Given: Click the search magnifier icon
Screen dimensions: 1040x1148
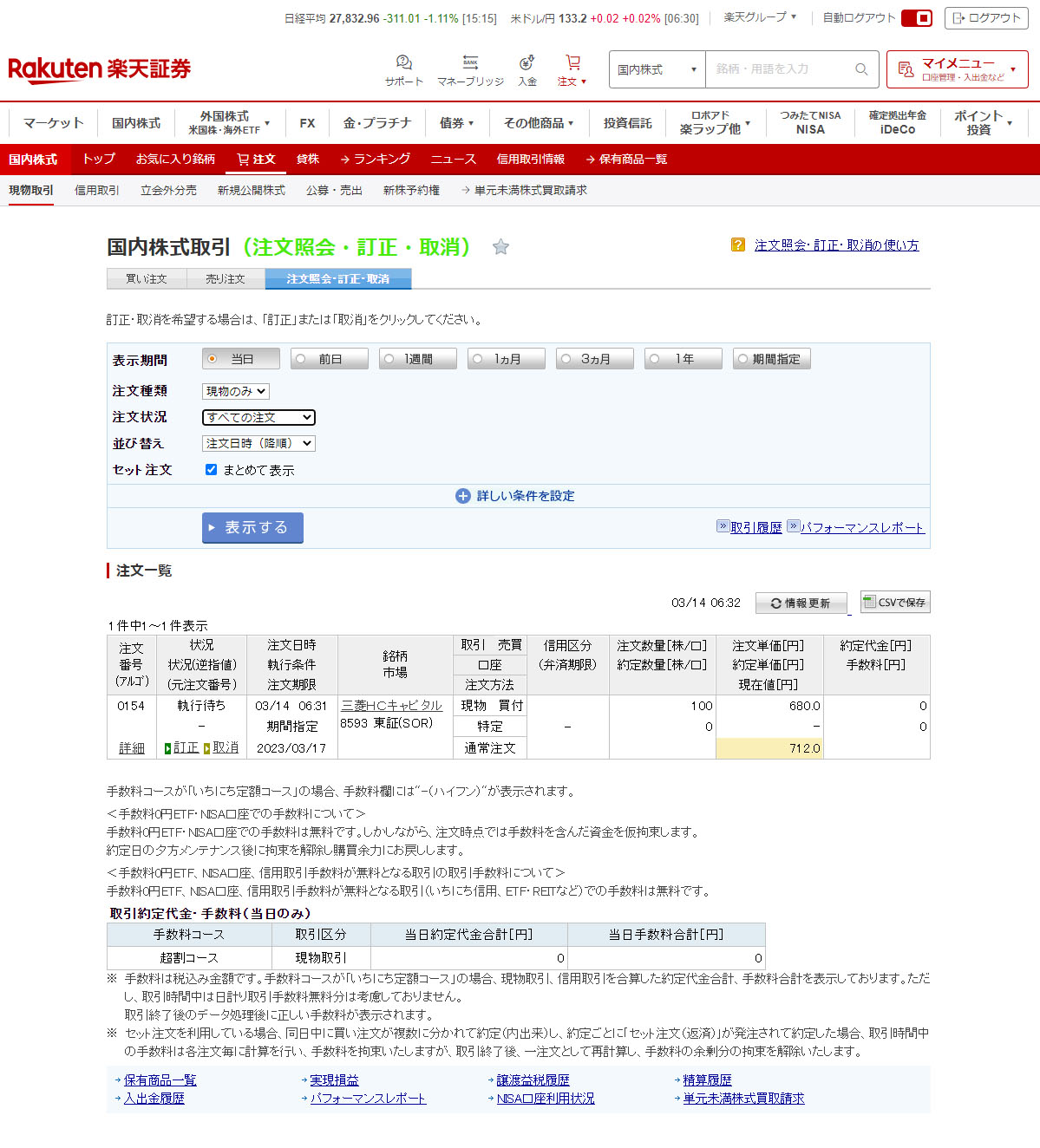Looking at the screenshot, I should point(861,69).
